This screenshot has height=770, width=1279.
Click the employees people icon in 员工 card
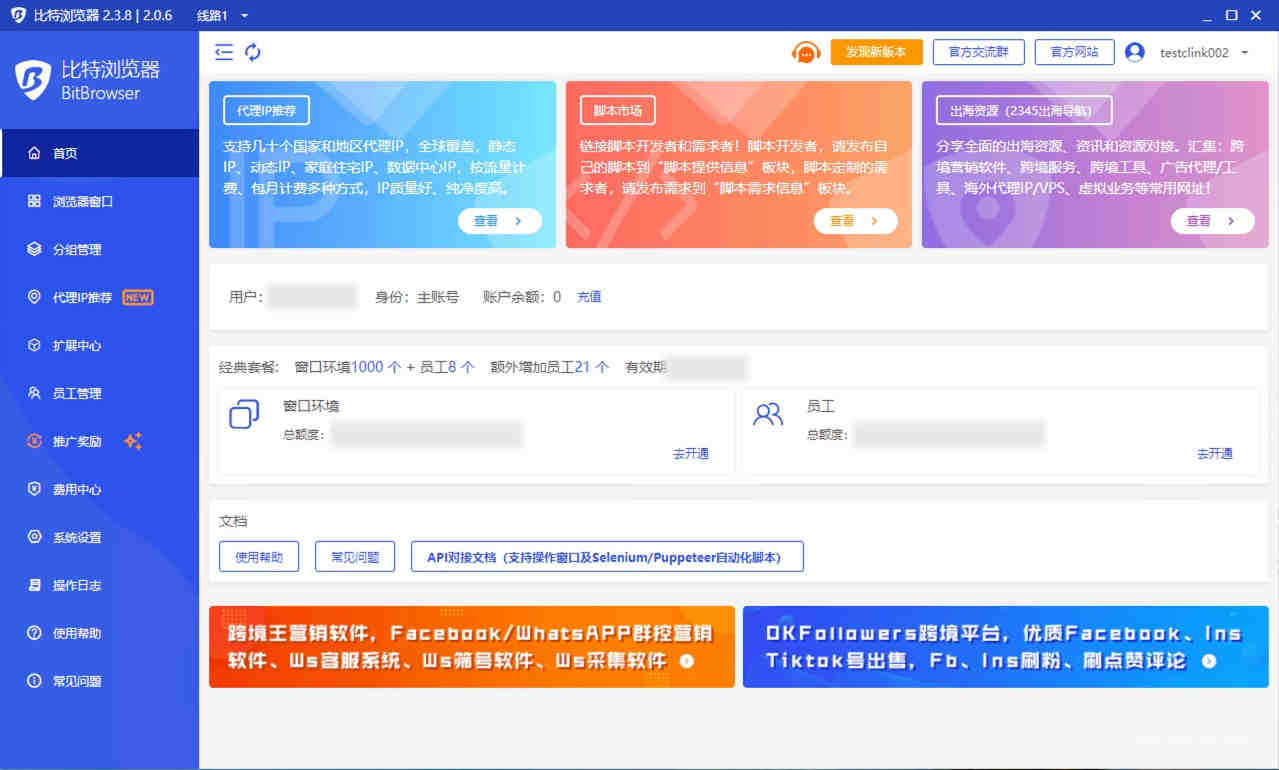[768, 414]
